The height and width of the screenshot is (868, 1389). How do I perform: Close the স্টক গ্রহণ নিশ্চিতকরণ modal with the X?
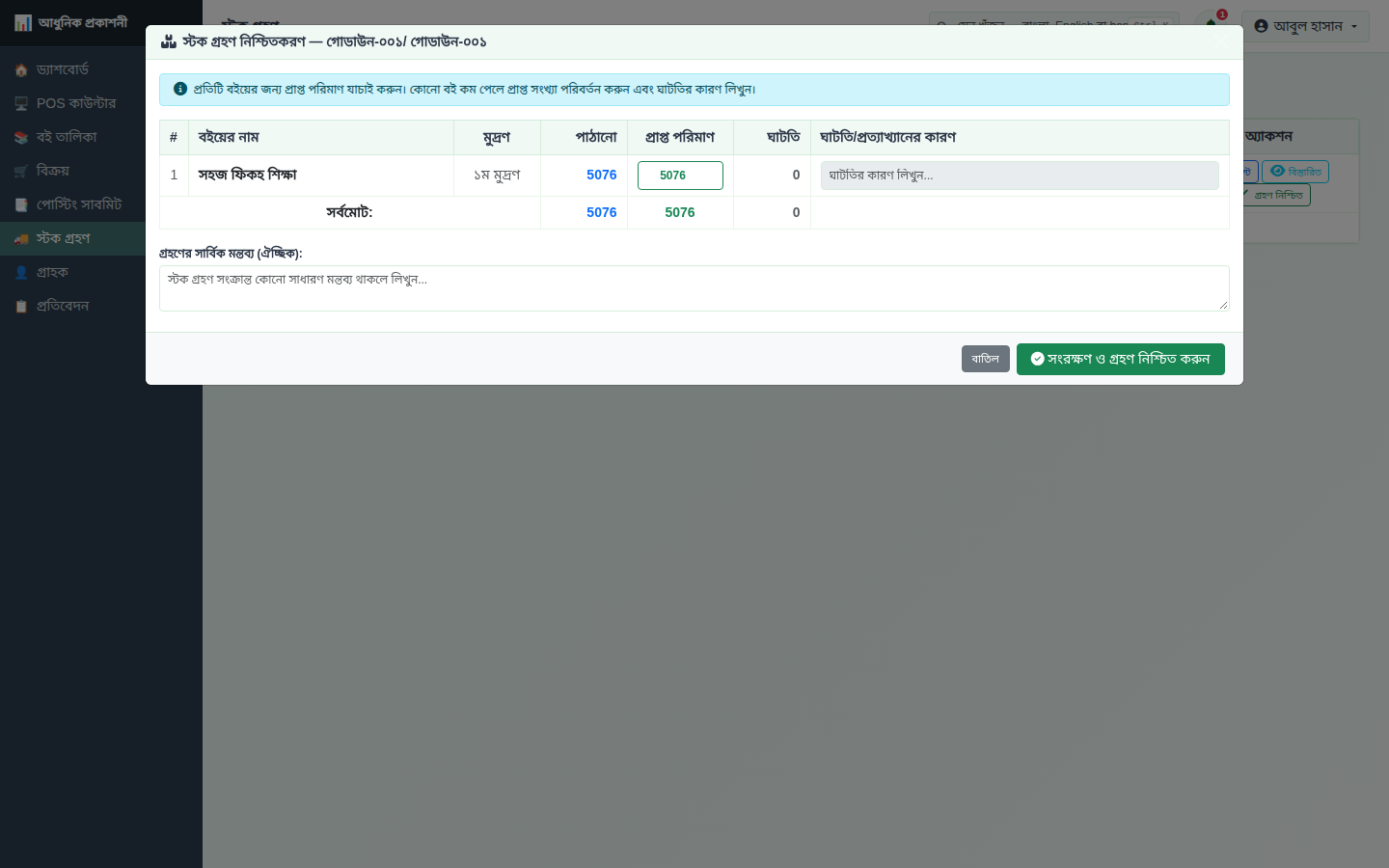point(1221,41)
